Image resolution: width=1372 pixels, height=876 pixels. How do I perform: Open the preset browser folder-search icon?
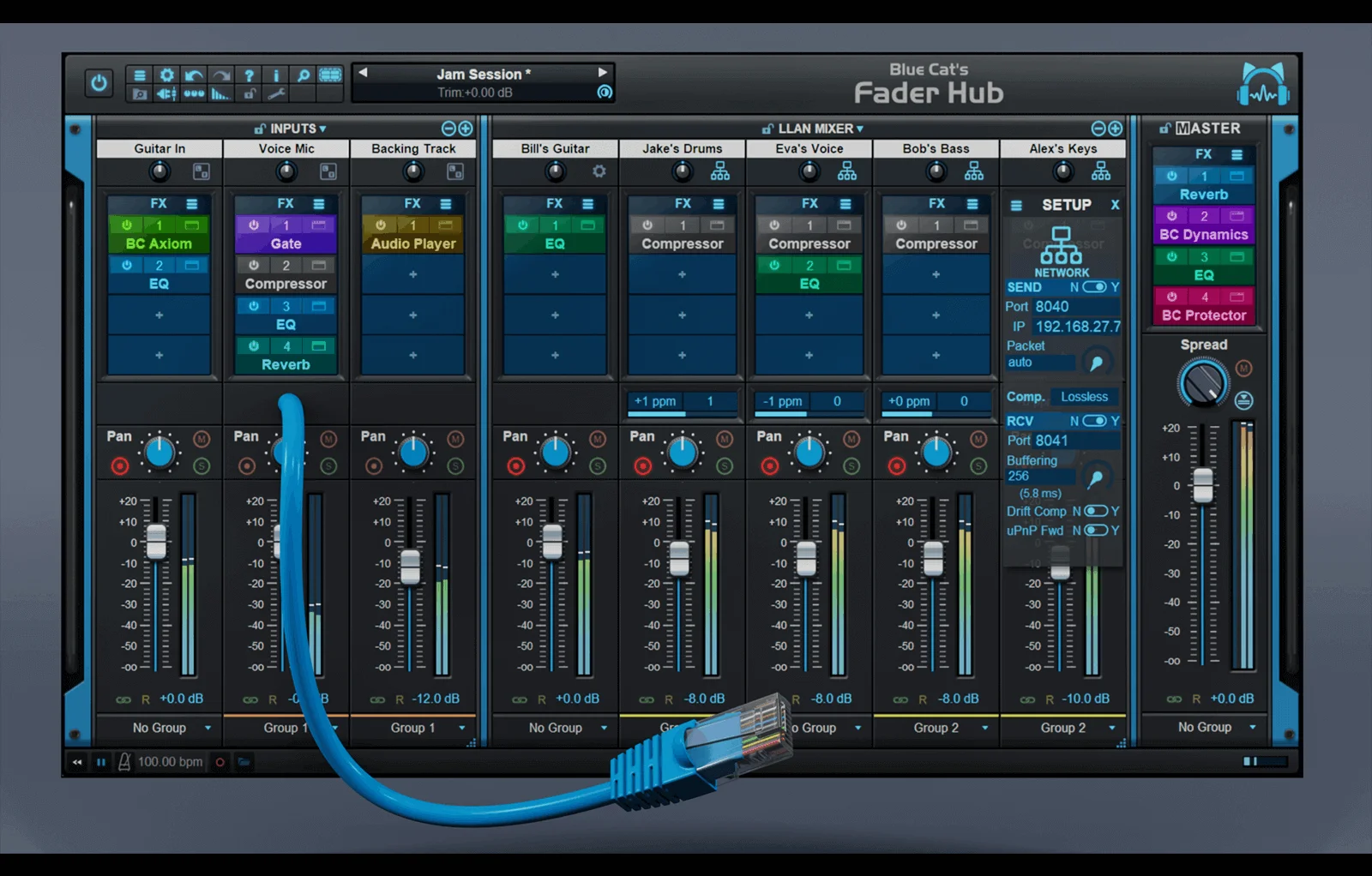[x=139, y=93]
